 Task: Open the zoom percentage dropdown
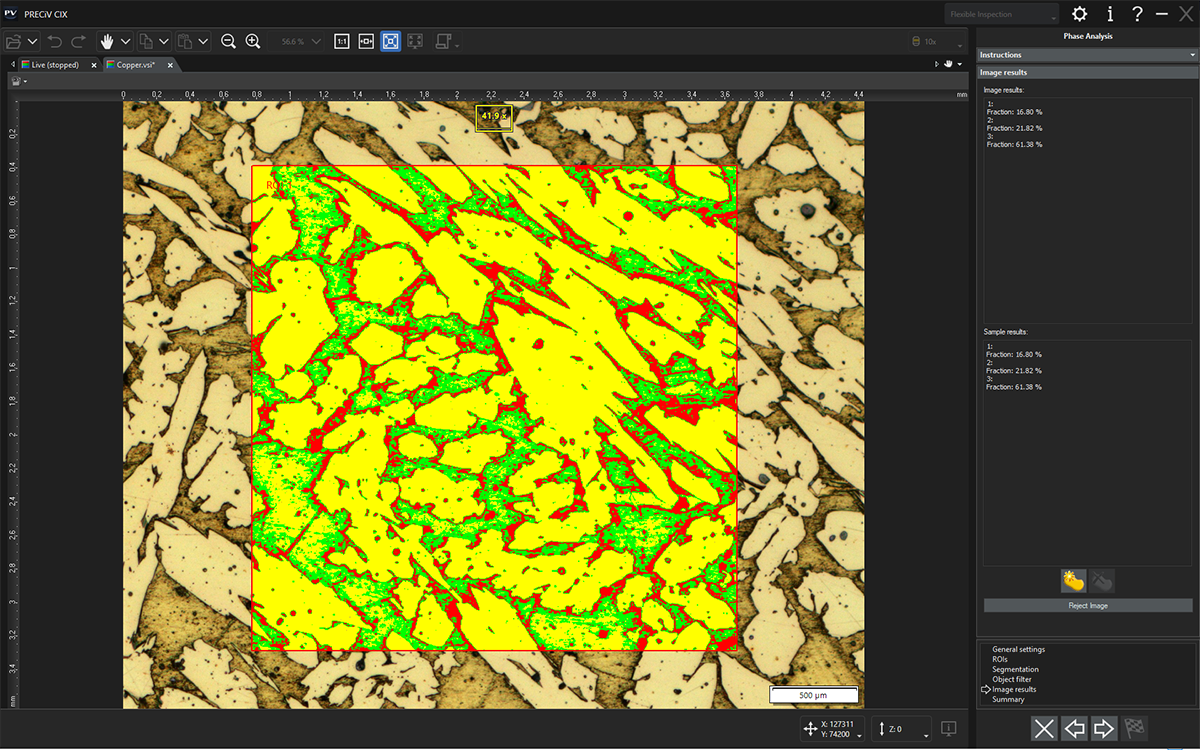point(316,41)
